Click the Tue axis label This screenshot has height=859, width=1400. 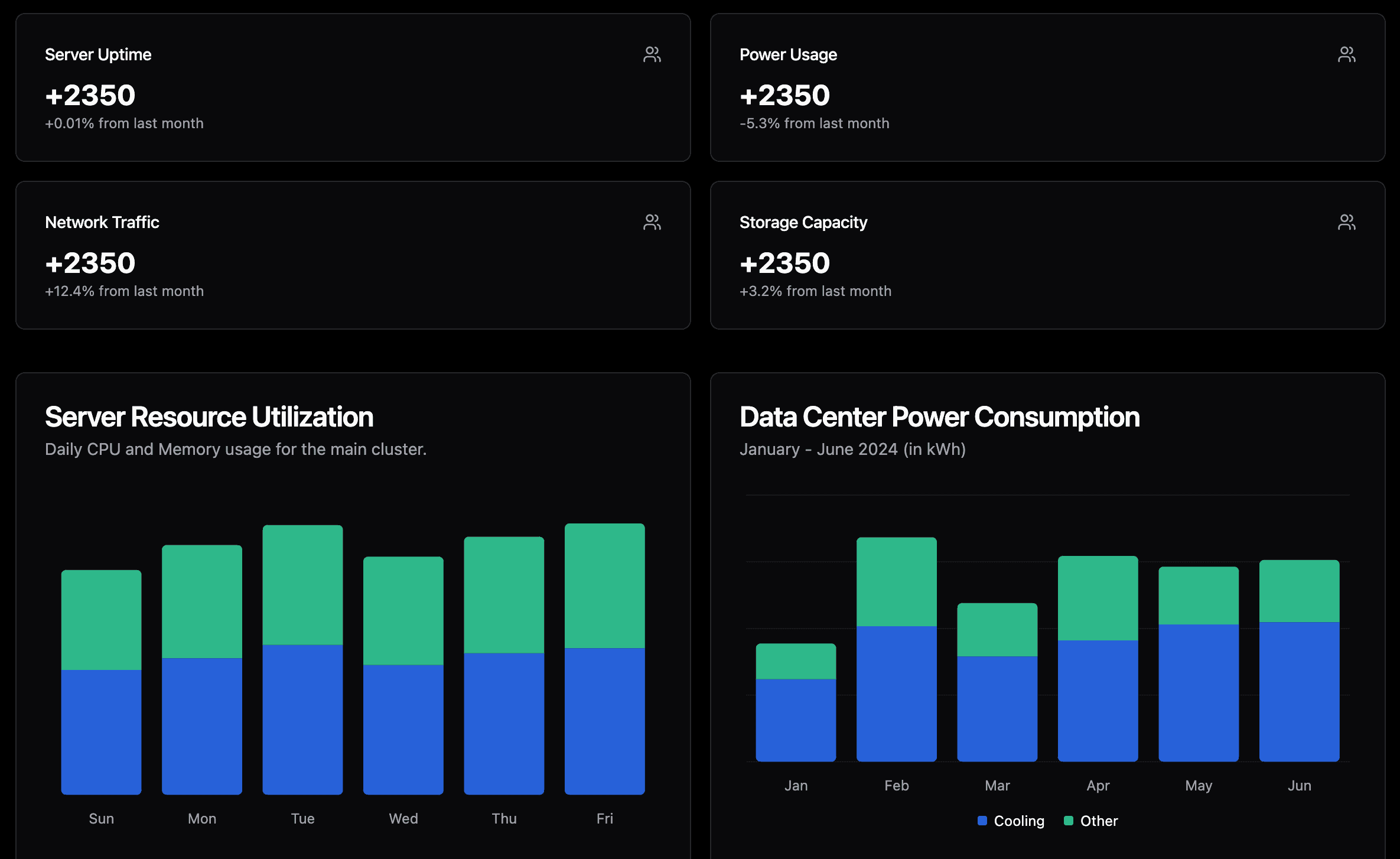[302, 819]
